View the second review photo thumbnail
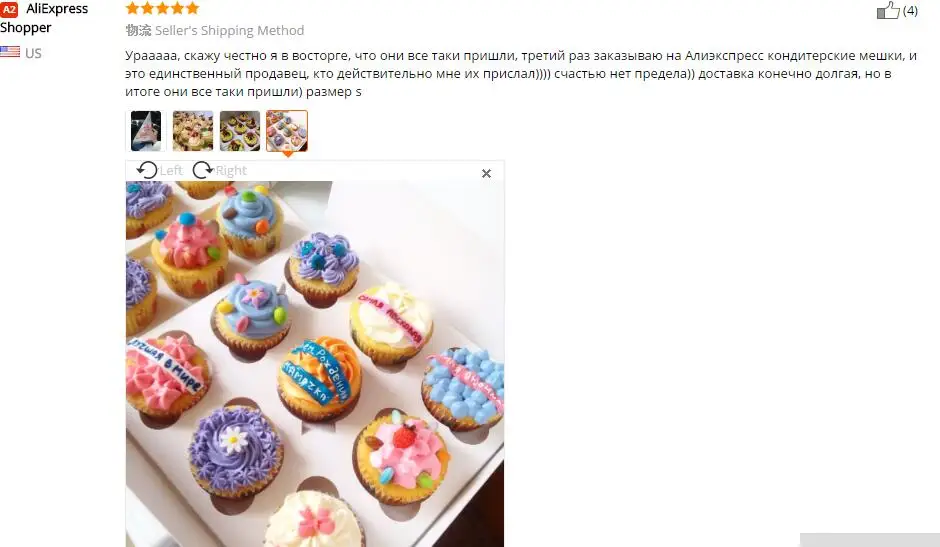Viewport: 940px width, 547px height. pyautogui.click(x=193, y=131)
